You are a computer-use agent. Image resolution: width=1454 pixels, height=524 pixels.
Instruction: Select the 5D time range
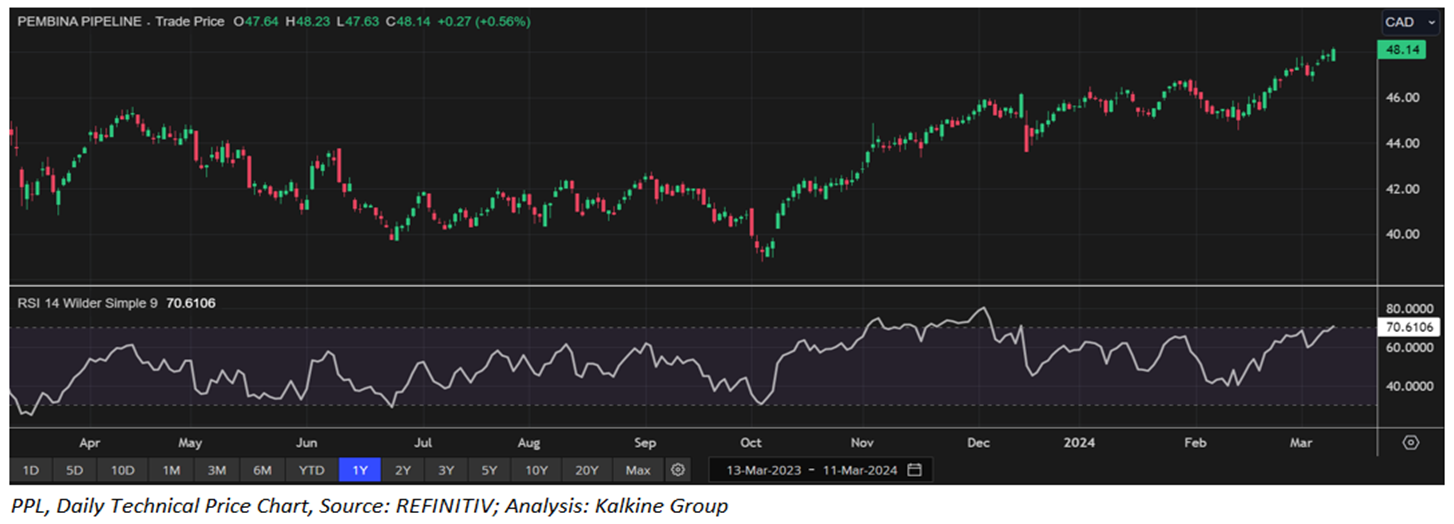tap(75, 470)
